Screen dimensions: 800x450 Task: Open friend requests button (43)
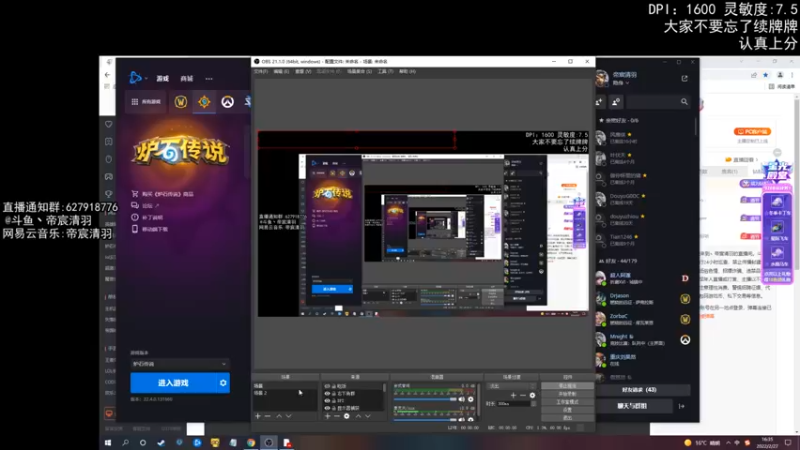(639, 390)
